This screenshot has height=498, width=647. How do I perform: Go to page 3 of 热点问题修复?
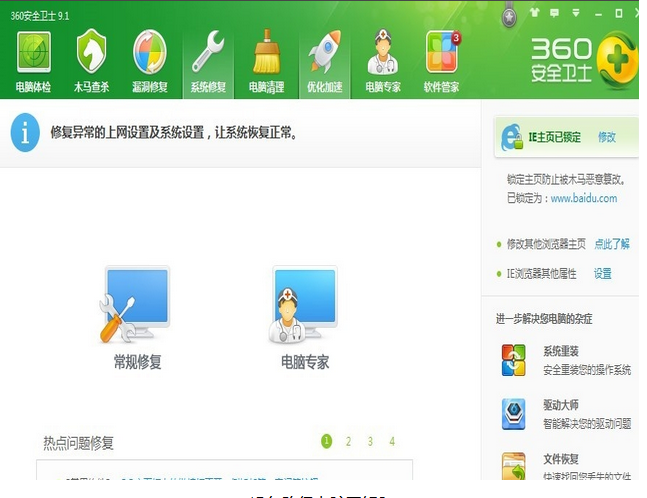[370, 441]
